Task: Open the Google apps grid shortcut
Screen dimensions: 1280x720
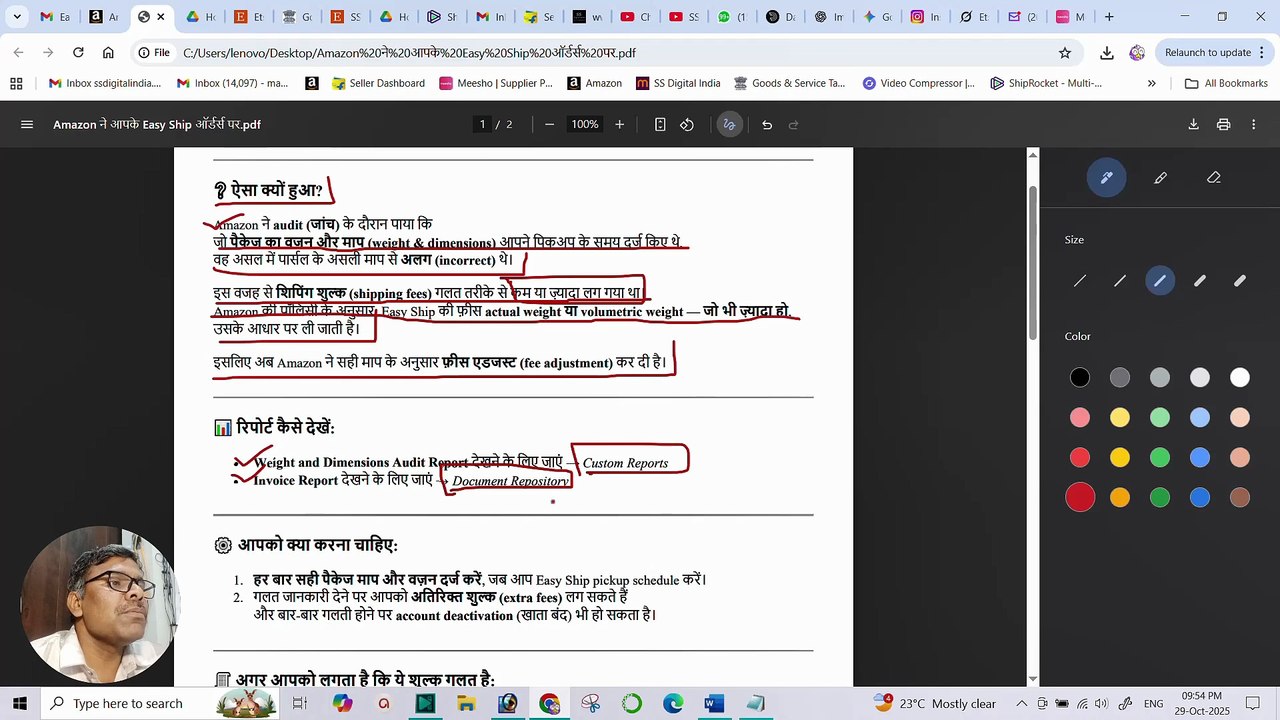Action: click(x=16, y=84)
